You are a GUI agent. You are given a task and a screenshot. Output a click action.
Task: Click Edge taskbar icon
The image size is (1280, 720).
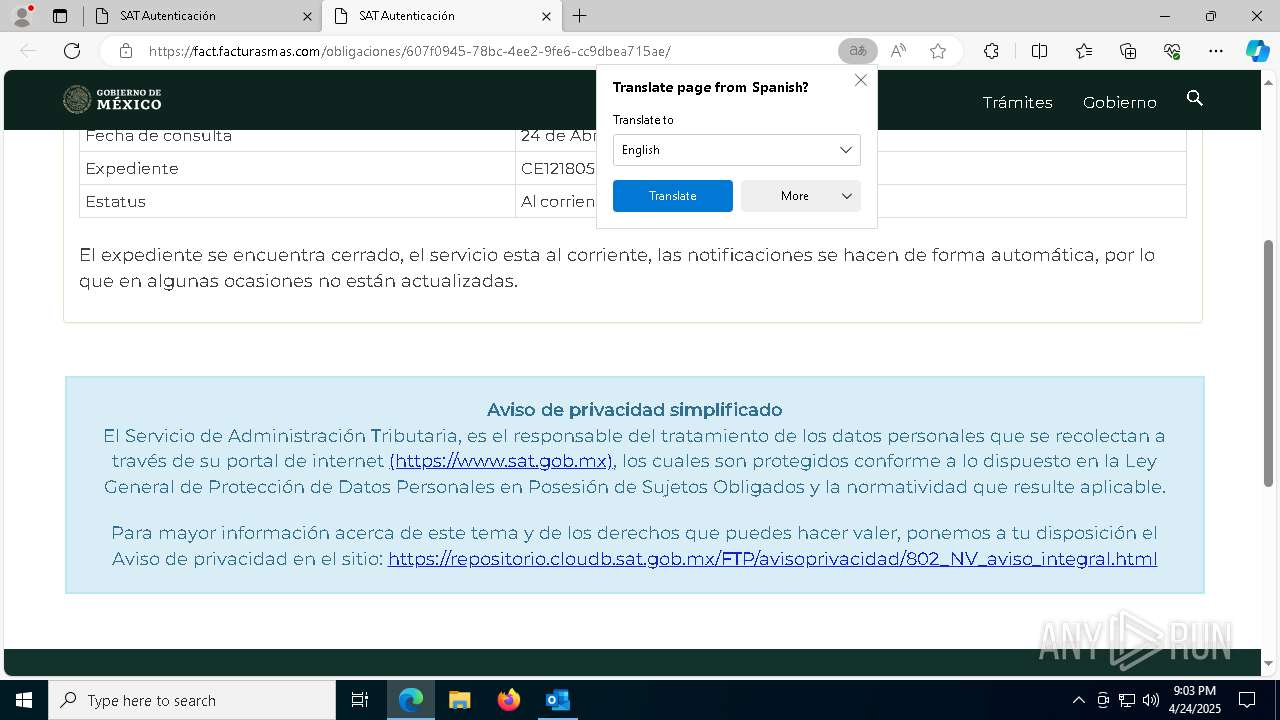point(411,700)
